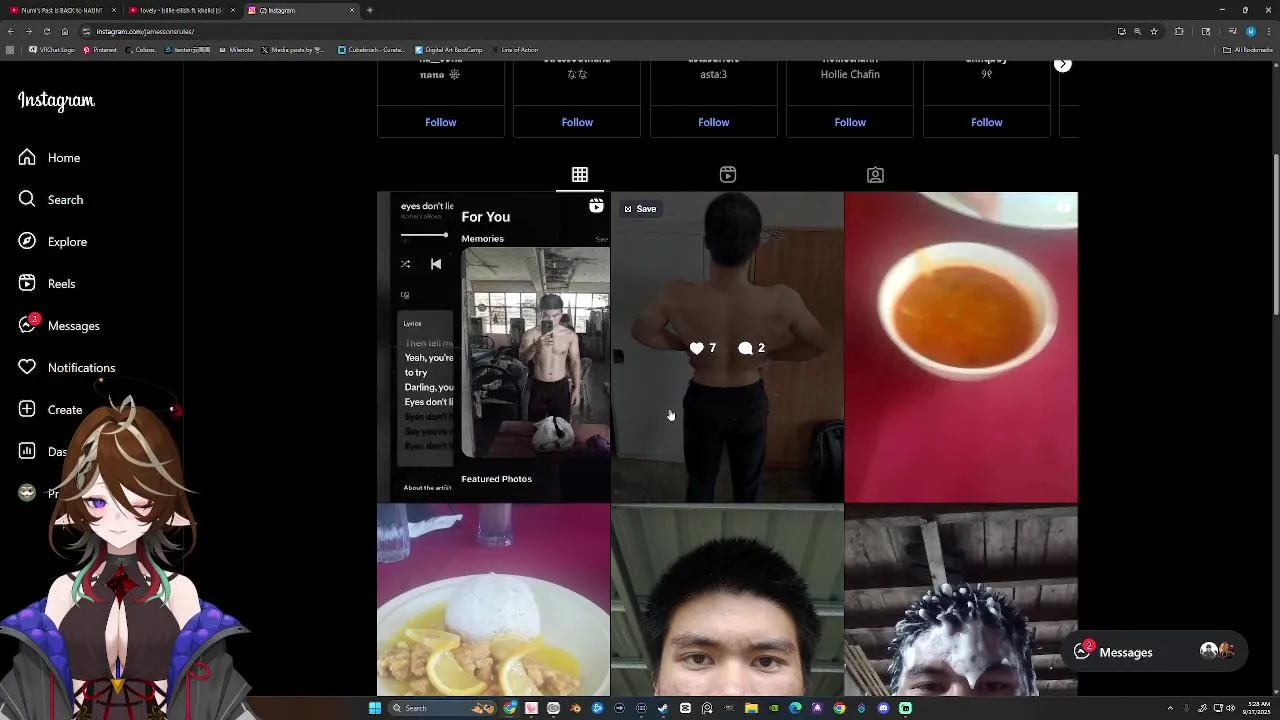Open Notifications heart icon
The height and width of the screenshot is (720, 1280).
tap(27, 368)
